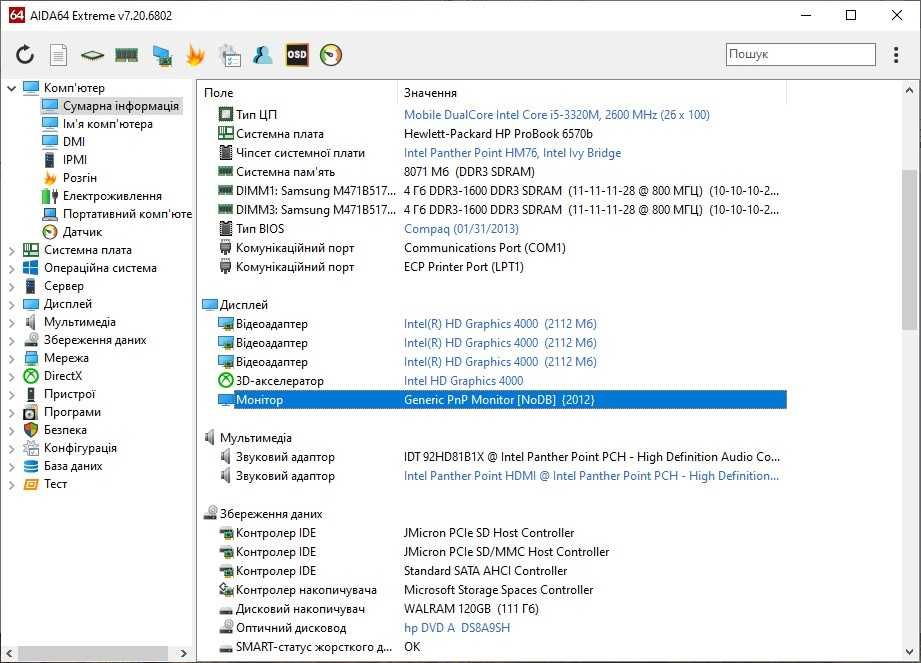Viewport: 921px width, 663px height.
Task: Select the IDT 92HD81B1X sound adapter row
Action: coord(502,457)
